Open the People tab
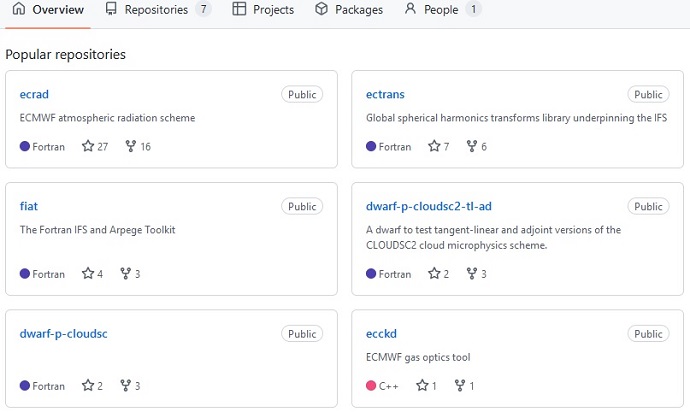This screenshot has width=690, height=412. coord(443,10)
